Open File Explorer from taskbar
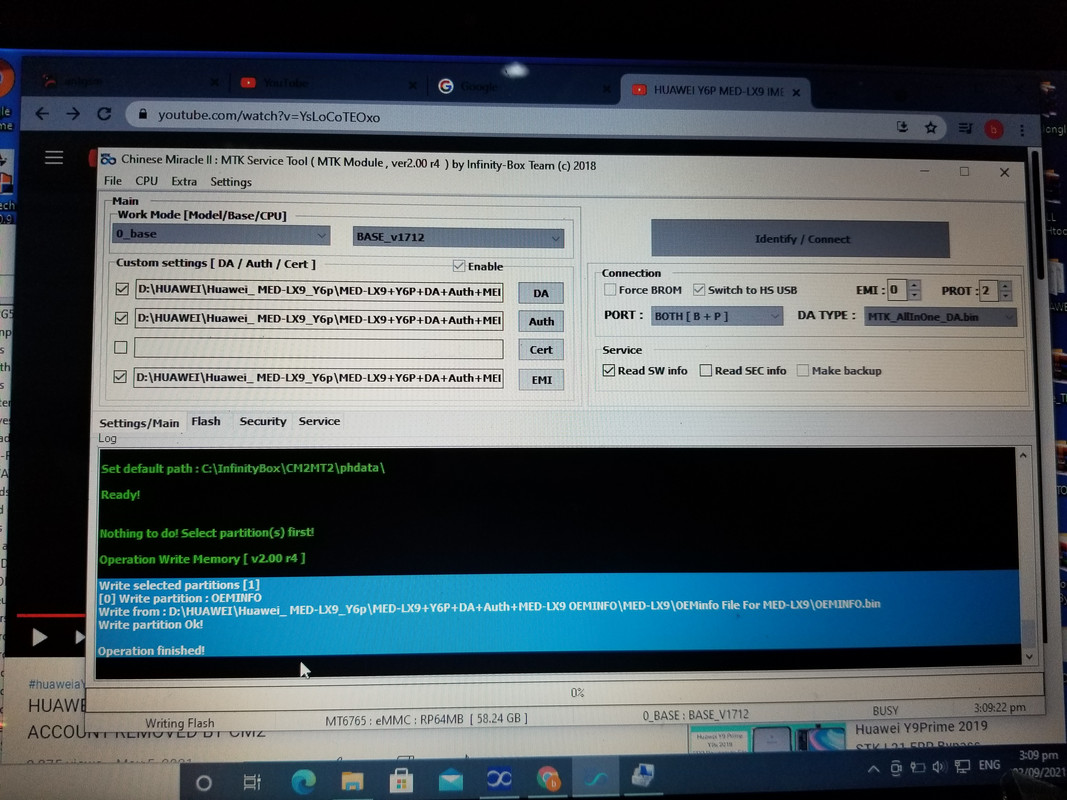Screen dimensions: 1067x800 pyautogui.click(x=352, y=781)
